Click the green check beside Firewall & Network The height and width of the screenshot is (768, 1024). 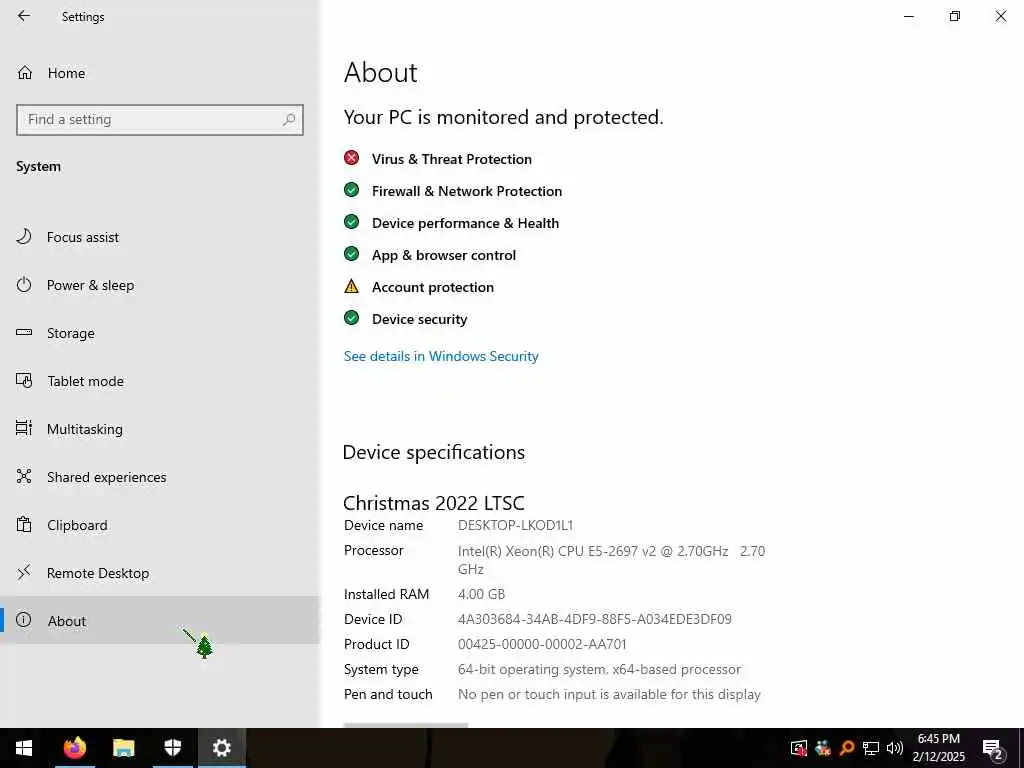pos(351,190)
